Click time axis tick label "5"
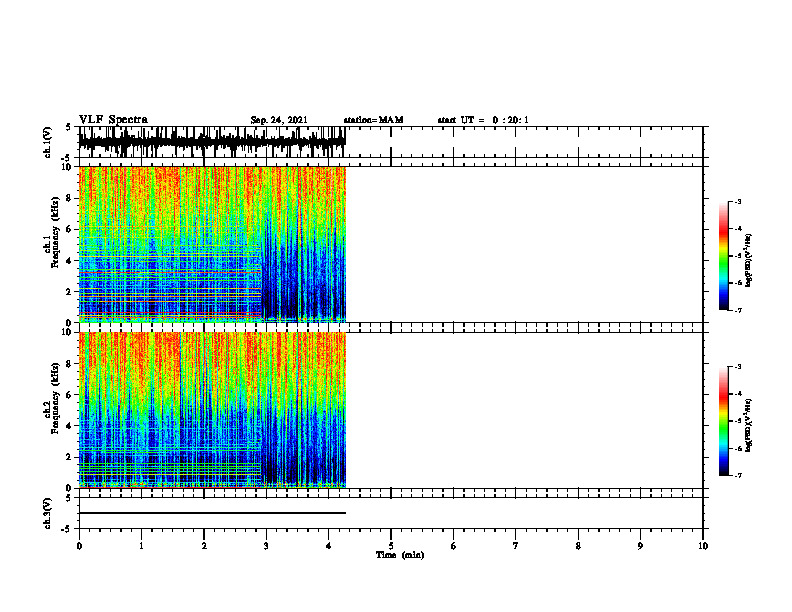Image resolution: width=792 pixels, height=612 pixels. coord(391,546)
